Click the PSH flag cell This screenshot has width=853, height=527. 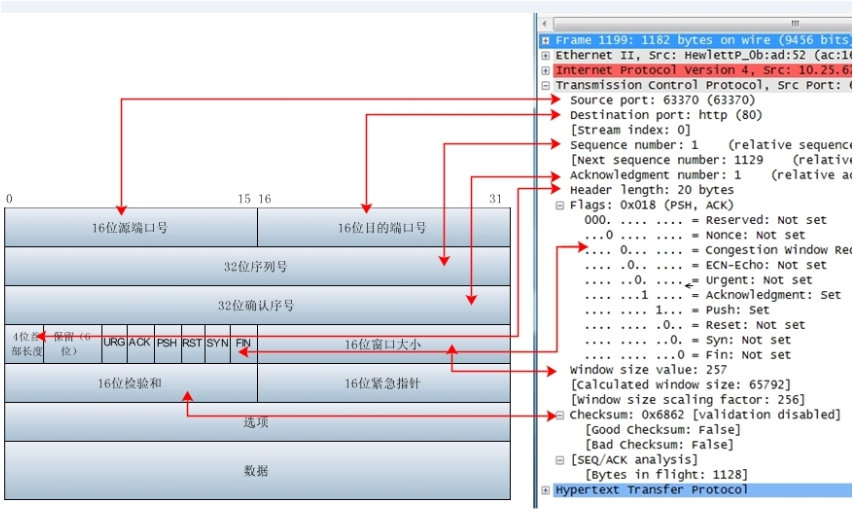pos(168,344)
